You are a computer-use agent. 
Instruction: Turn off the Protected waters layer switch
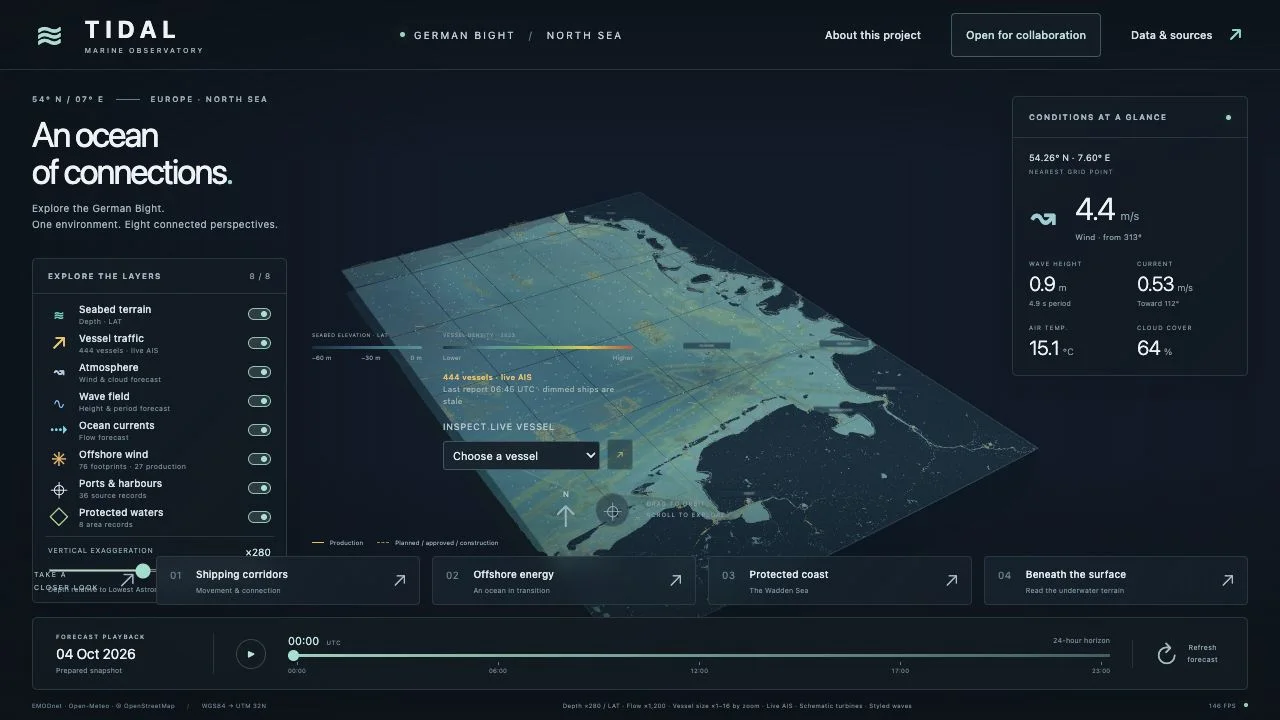pyautogui.click(x=259, y=517)
